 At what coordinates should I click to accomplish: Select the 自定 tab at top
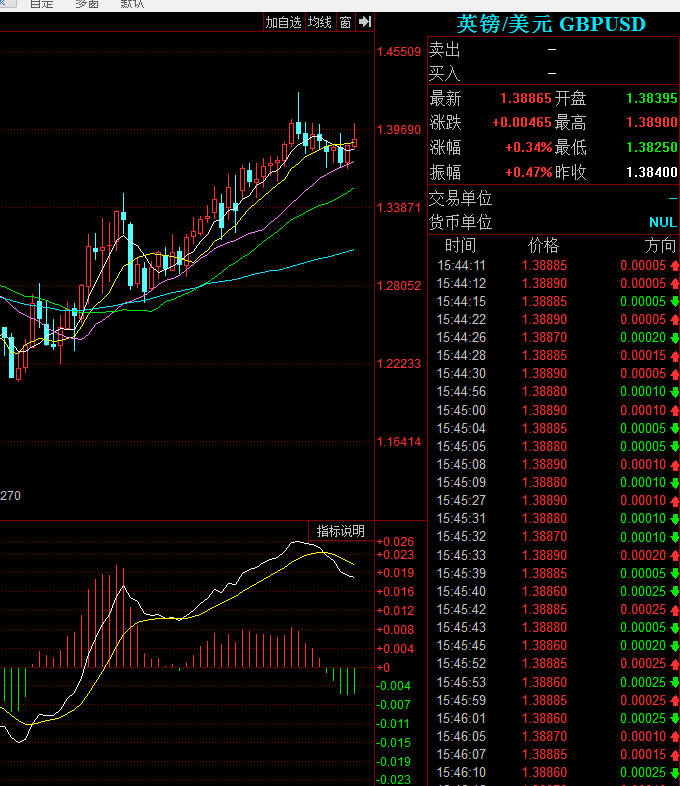click(42, 4)
